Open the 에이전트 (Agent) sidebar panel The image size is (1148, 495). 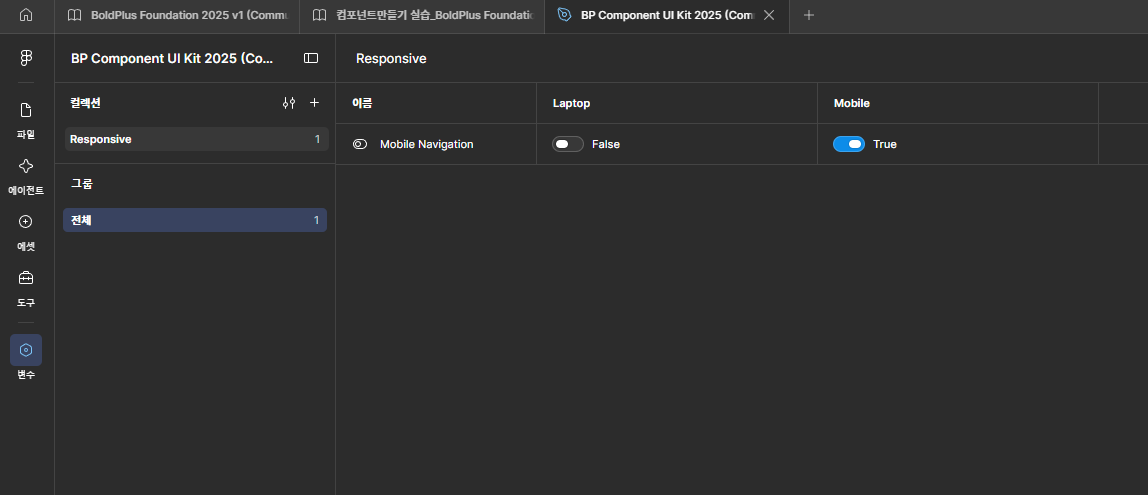coord(26,177)
